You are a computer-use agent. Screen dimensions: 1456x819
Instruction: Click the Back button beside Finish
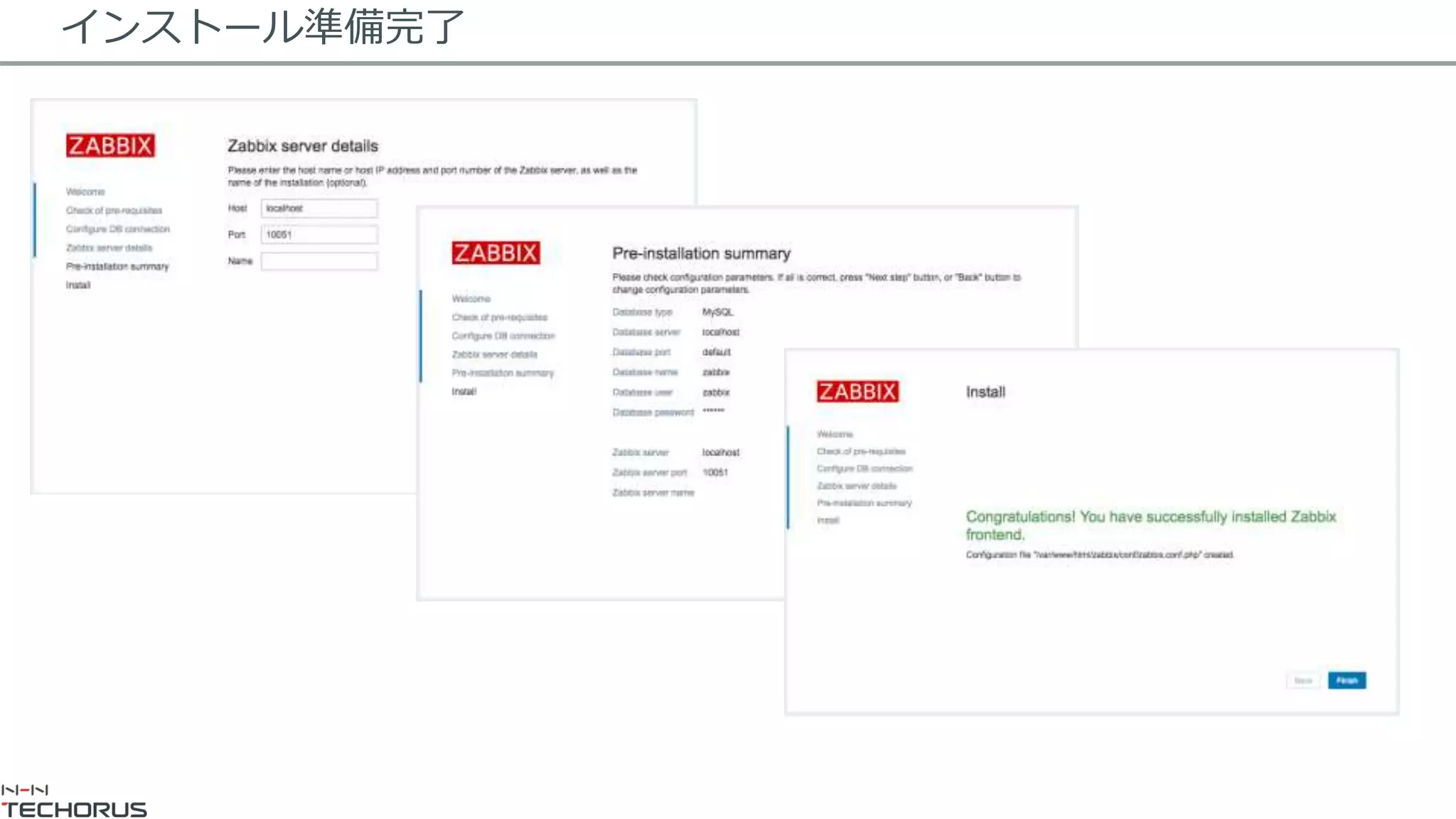pyautogui.click(x=1302, y=680)
